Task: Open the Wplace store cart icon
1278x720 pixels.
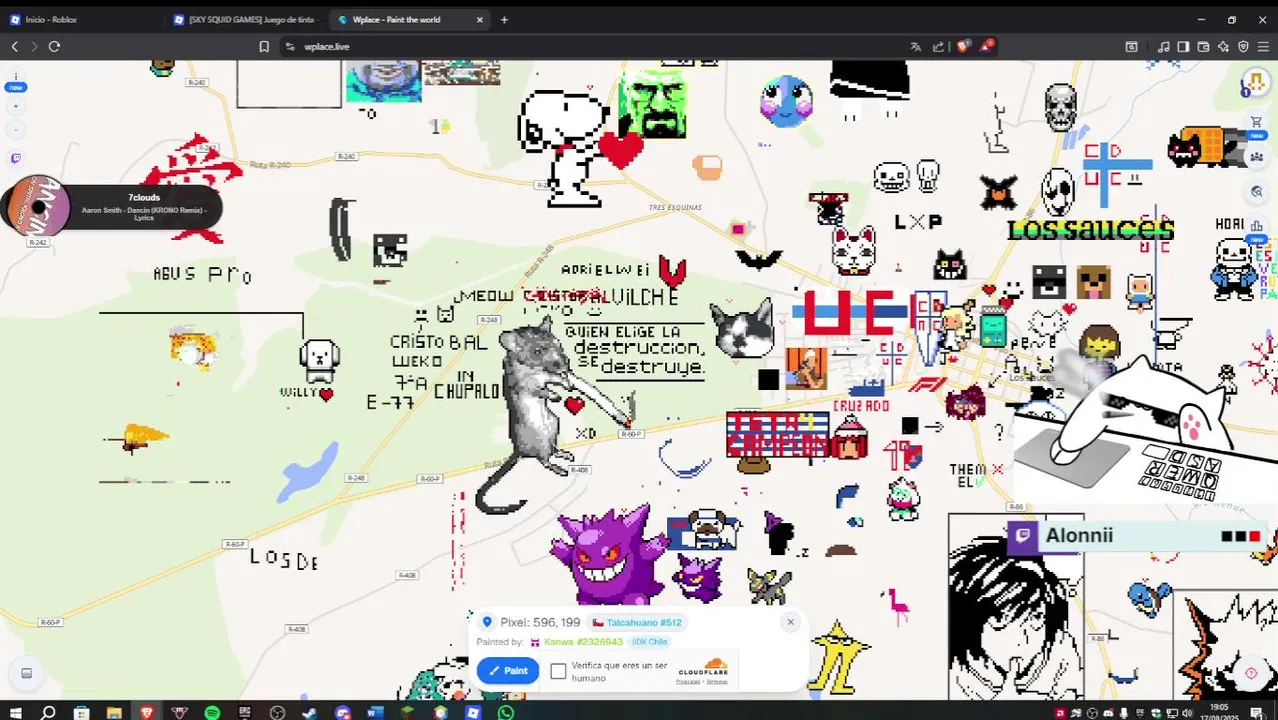Action: [1256, 122]
